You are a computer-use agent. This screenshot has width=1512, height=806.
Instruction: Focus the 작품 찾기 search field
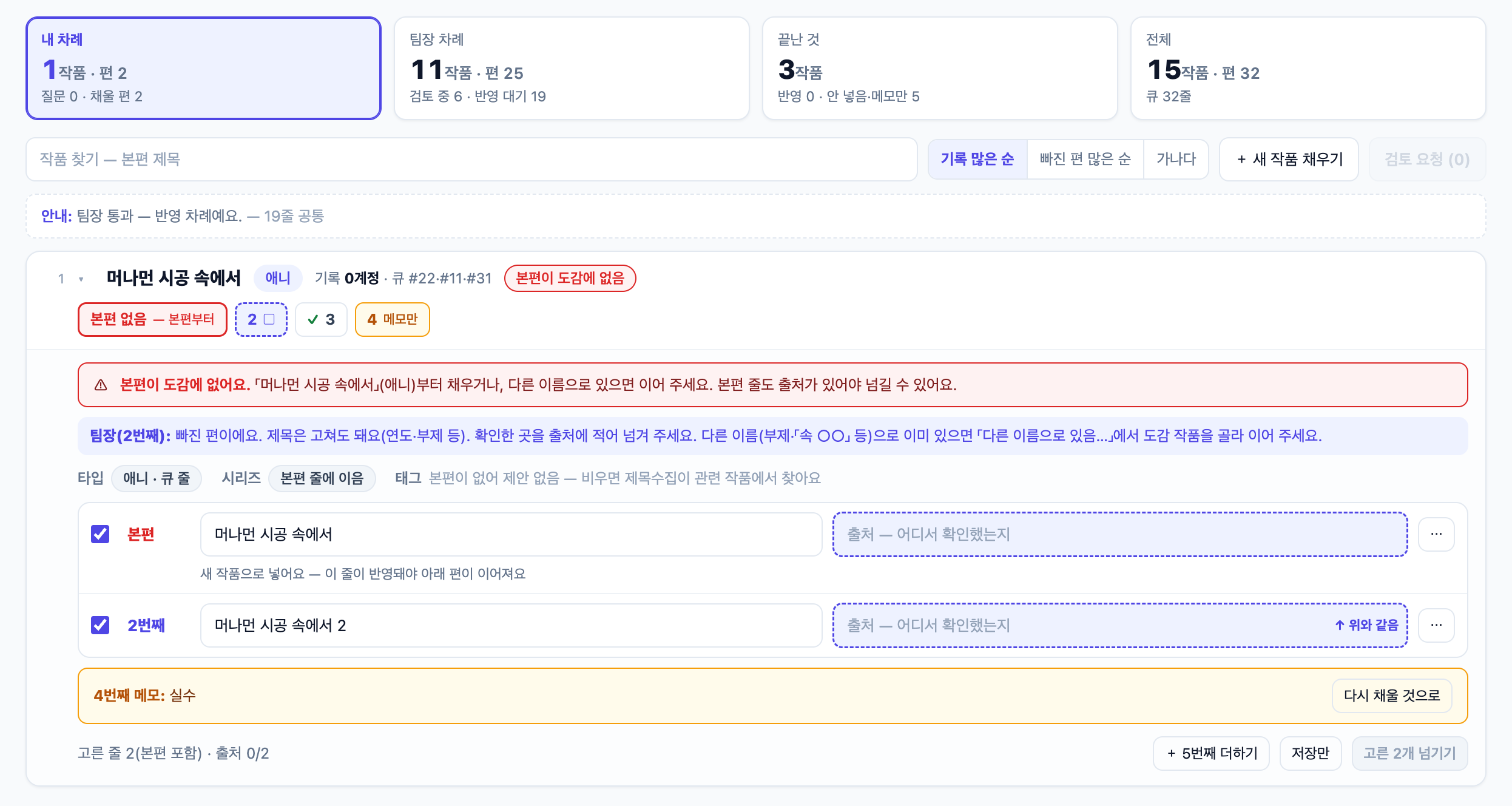[x=472, y=159]
